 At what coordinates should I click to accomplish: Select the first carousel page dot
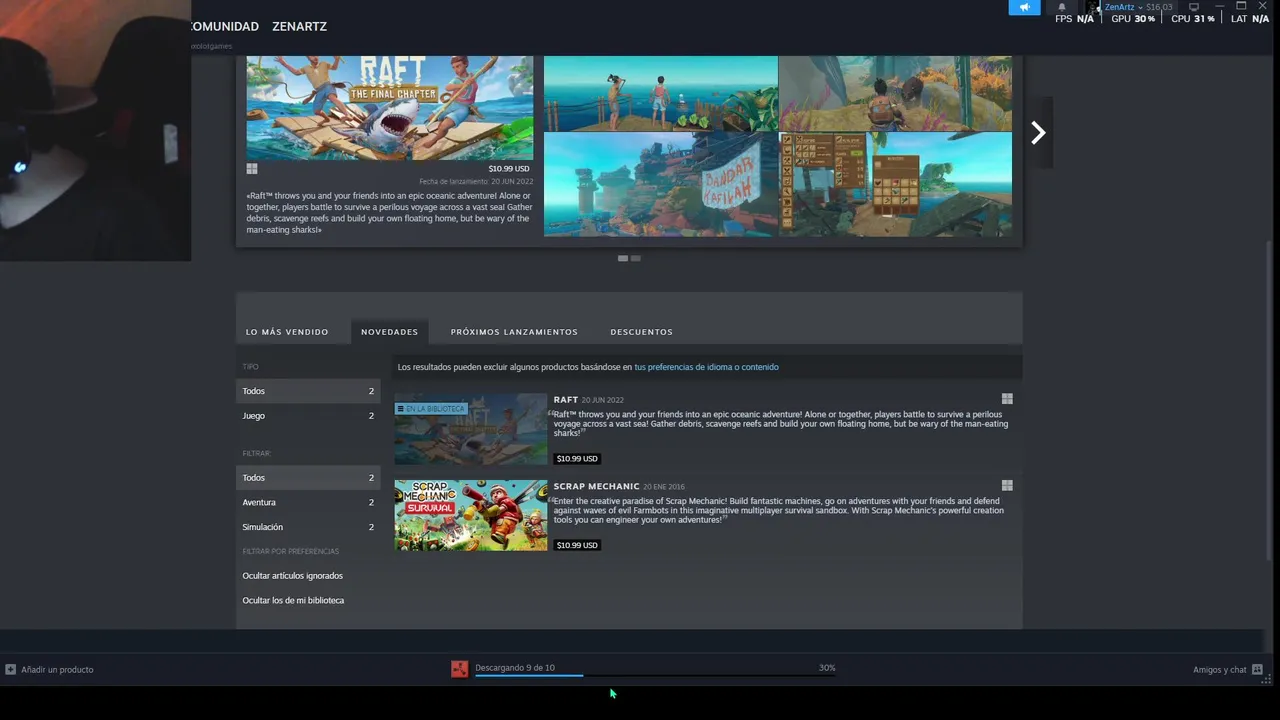tap(623, 258)
